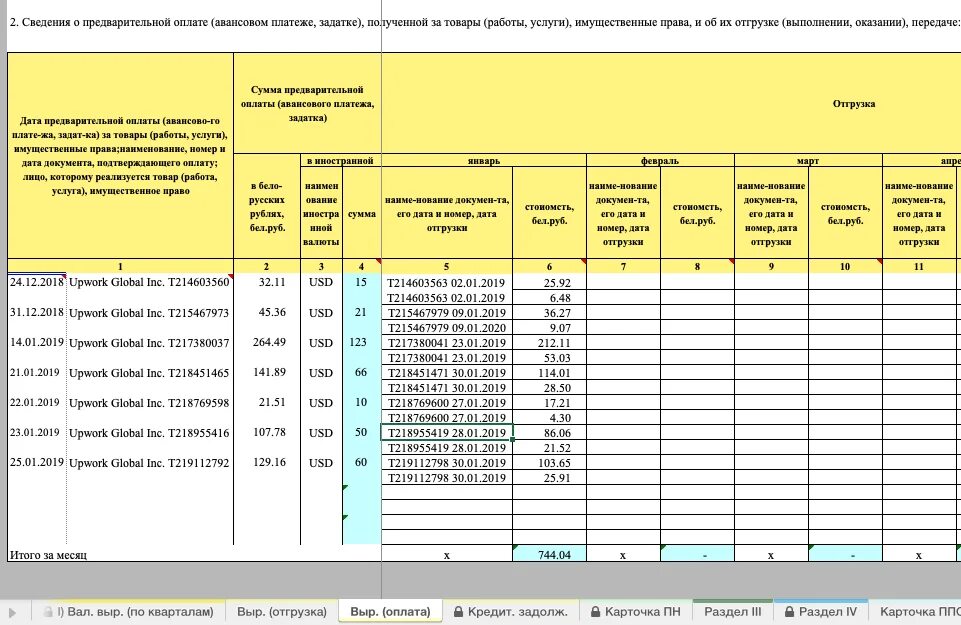Select the currency sum cell 15

pos(362,282)
